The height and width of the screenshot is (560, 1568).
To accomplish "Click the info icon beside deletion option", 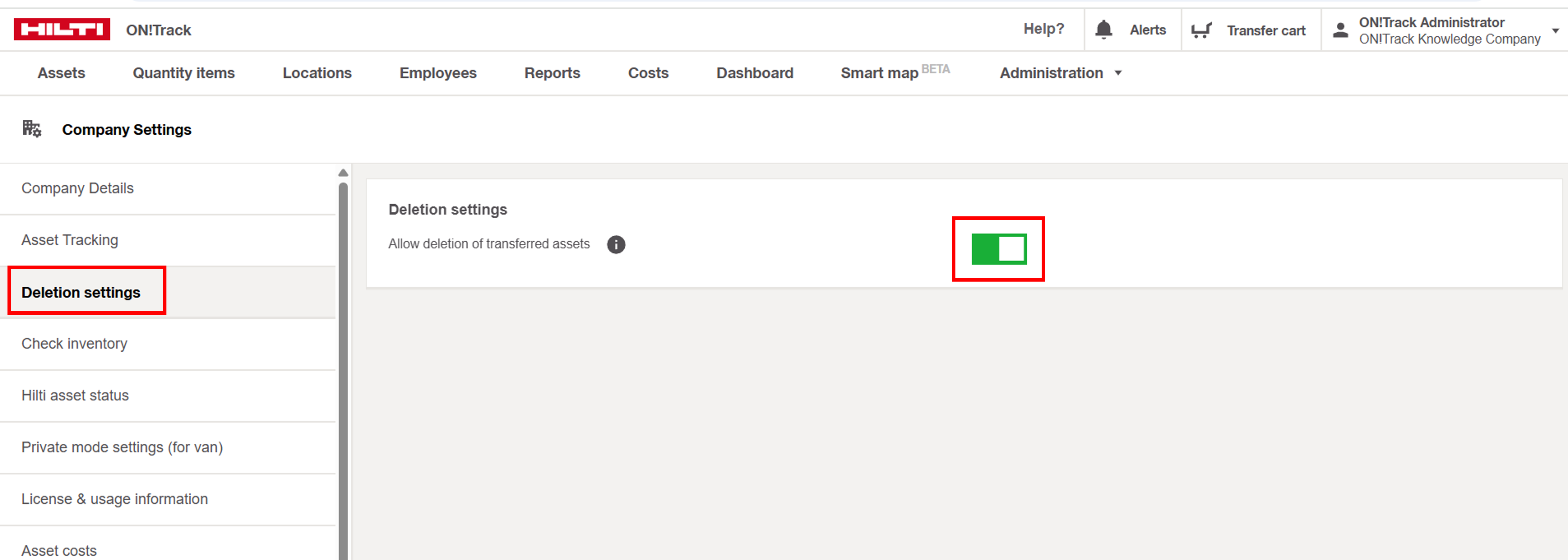I will coord(615,245).
